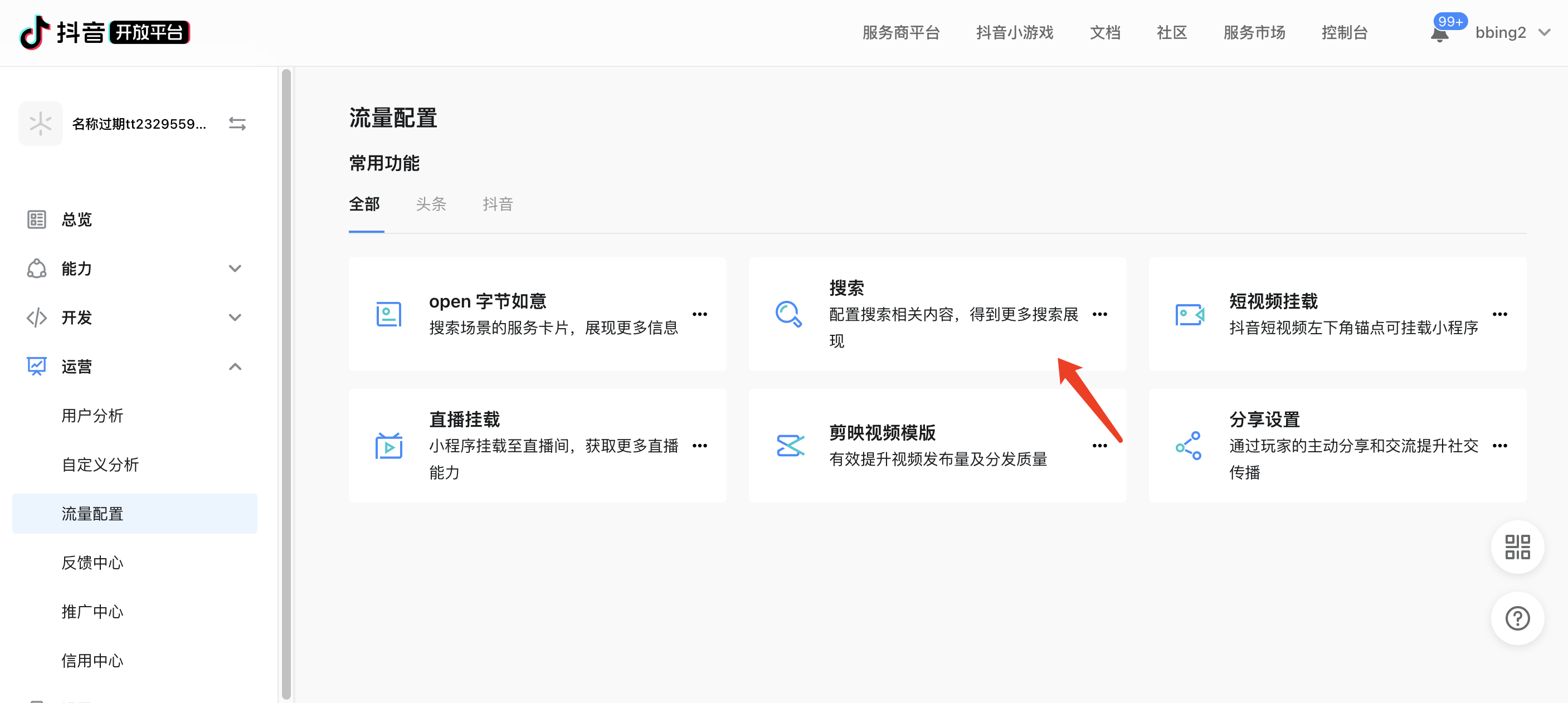1568x703 pixels.
Task: Open more options for 分享设置 card
Action: [1500, 446]
